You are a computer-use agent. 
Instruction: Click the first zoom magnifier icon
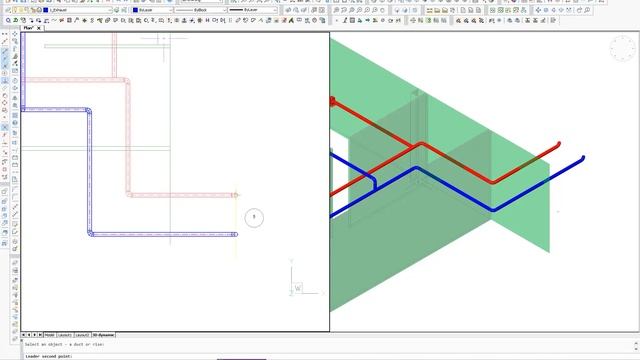[x=336, y=10]
